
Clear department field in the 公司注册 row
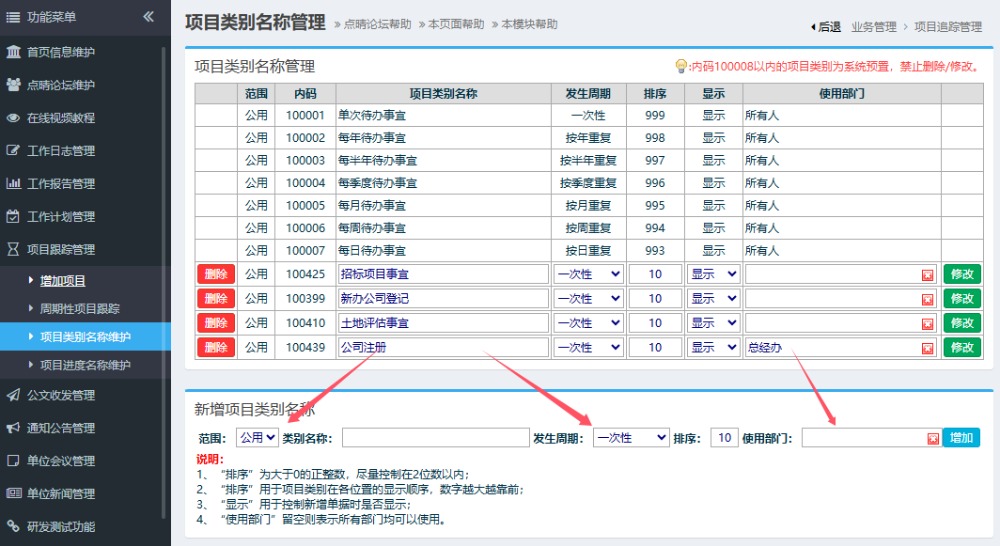coord(927,348)
